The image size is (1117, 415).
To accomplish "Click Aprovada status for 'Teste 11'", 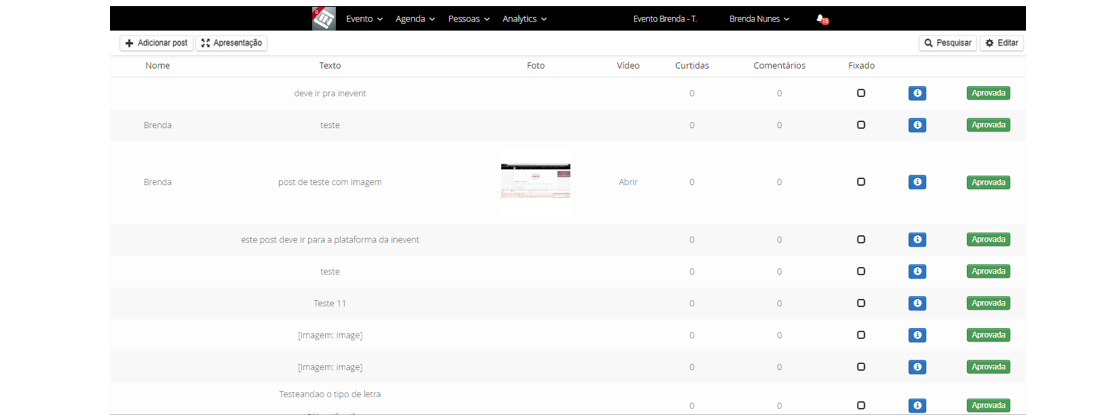I will tap(988, 303).
